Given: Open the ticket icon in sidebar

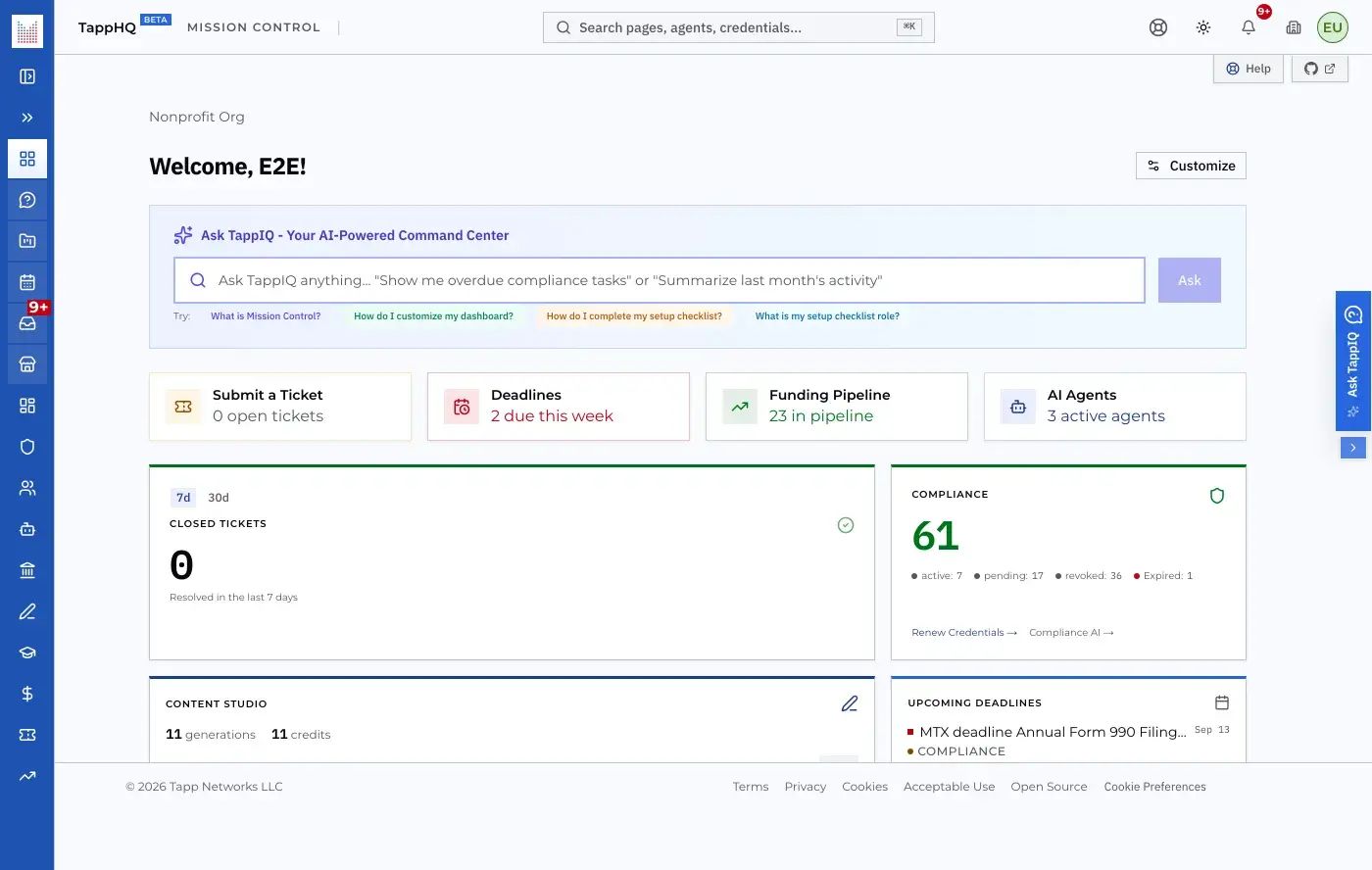Looking at the screenshot, I should tap(27, 735).
